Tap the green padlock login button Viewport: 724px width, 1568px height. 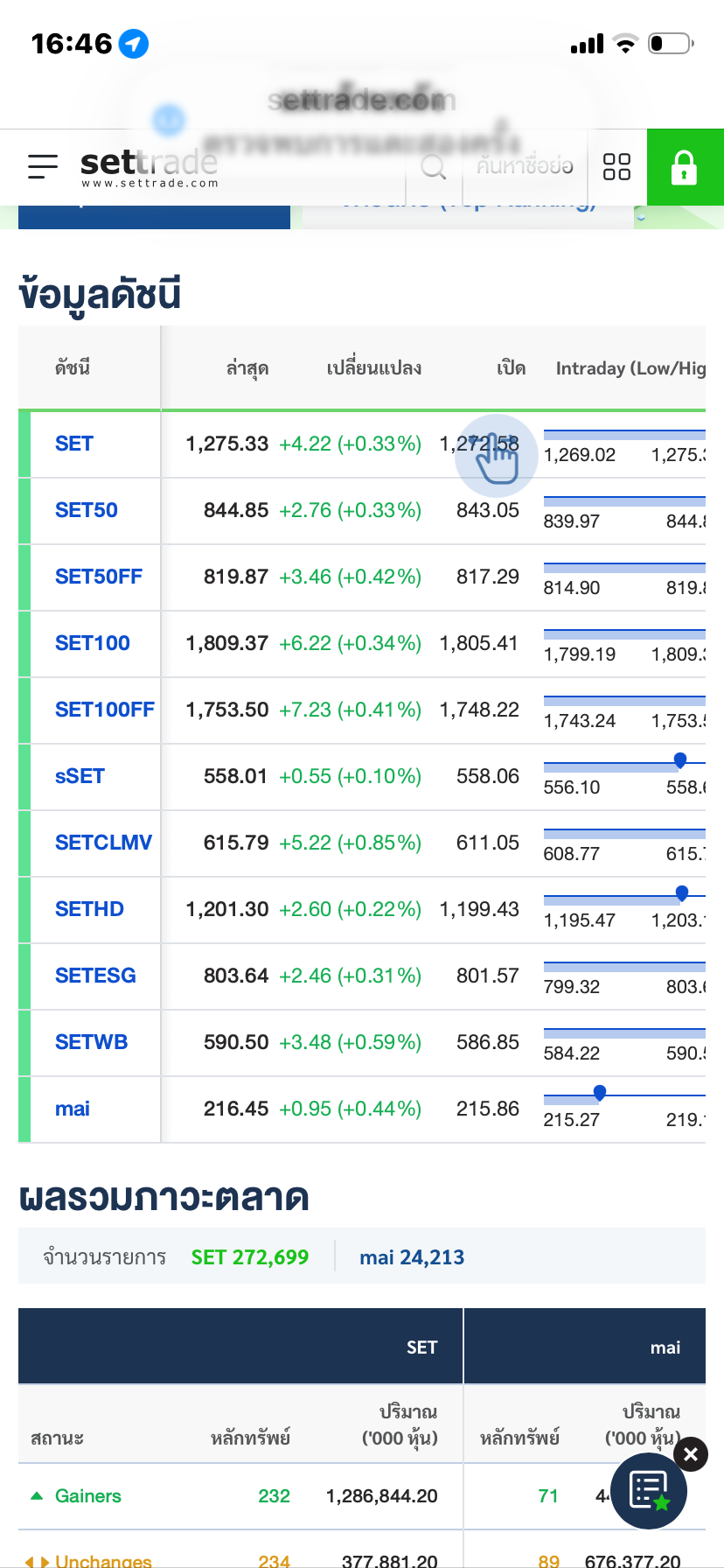pos(685,167)
